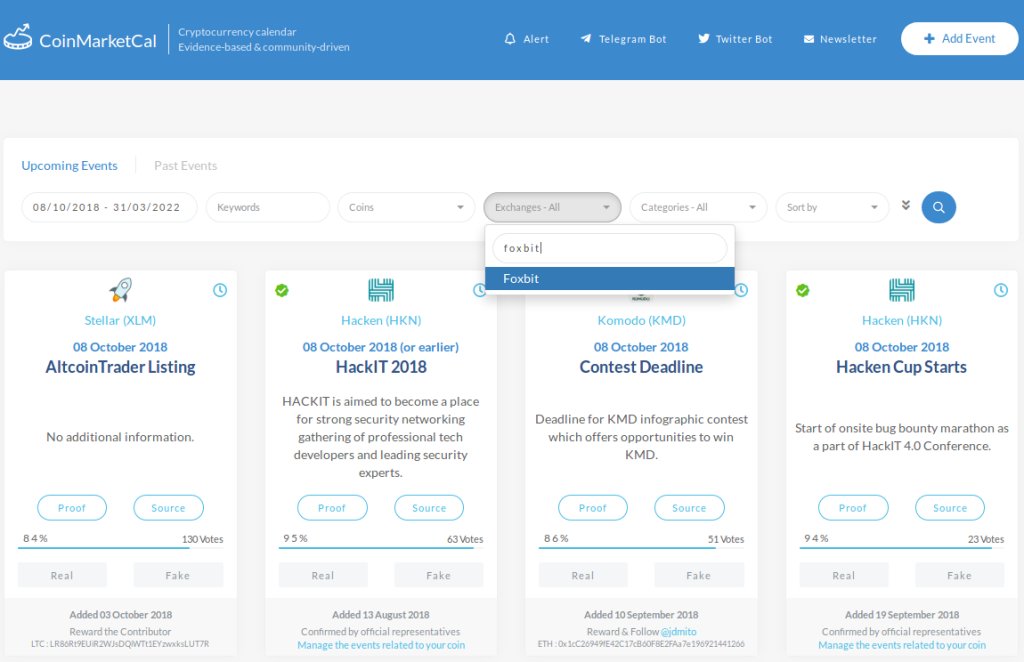Click clock icon on Stellar card
This screenshot has width=1024, height=662.
220,290
